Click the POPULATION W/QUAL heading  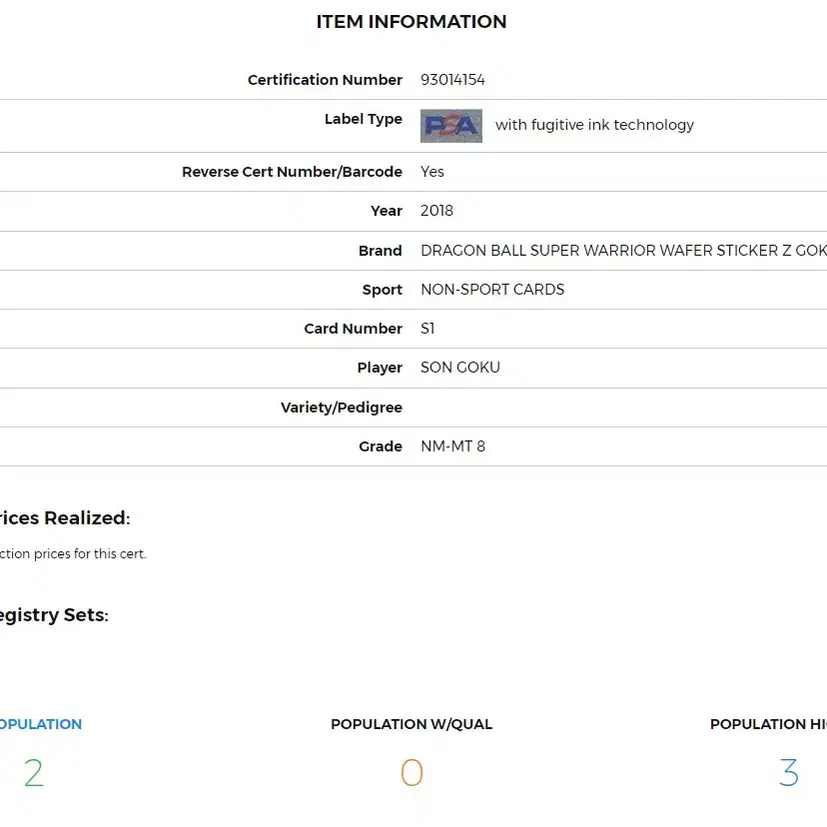(411, 724)
